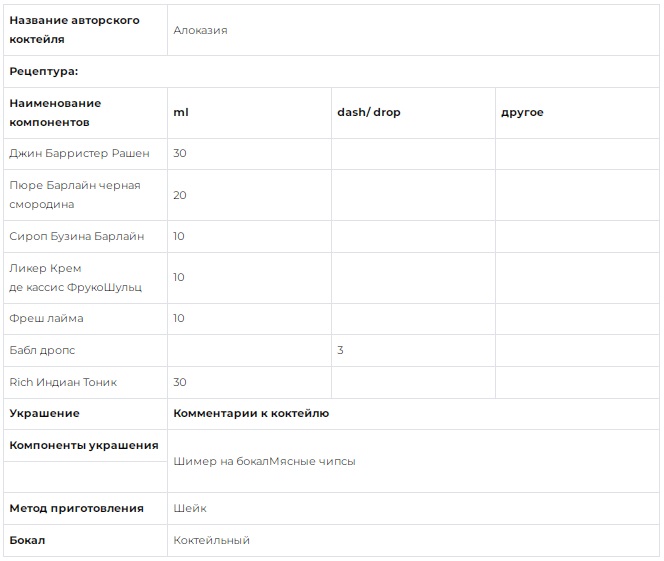Screen dimensions: 664x561
Task: Select the Шейк preparation method value
Action: [x=190, y=508]
